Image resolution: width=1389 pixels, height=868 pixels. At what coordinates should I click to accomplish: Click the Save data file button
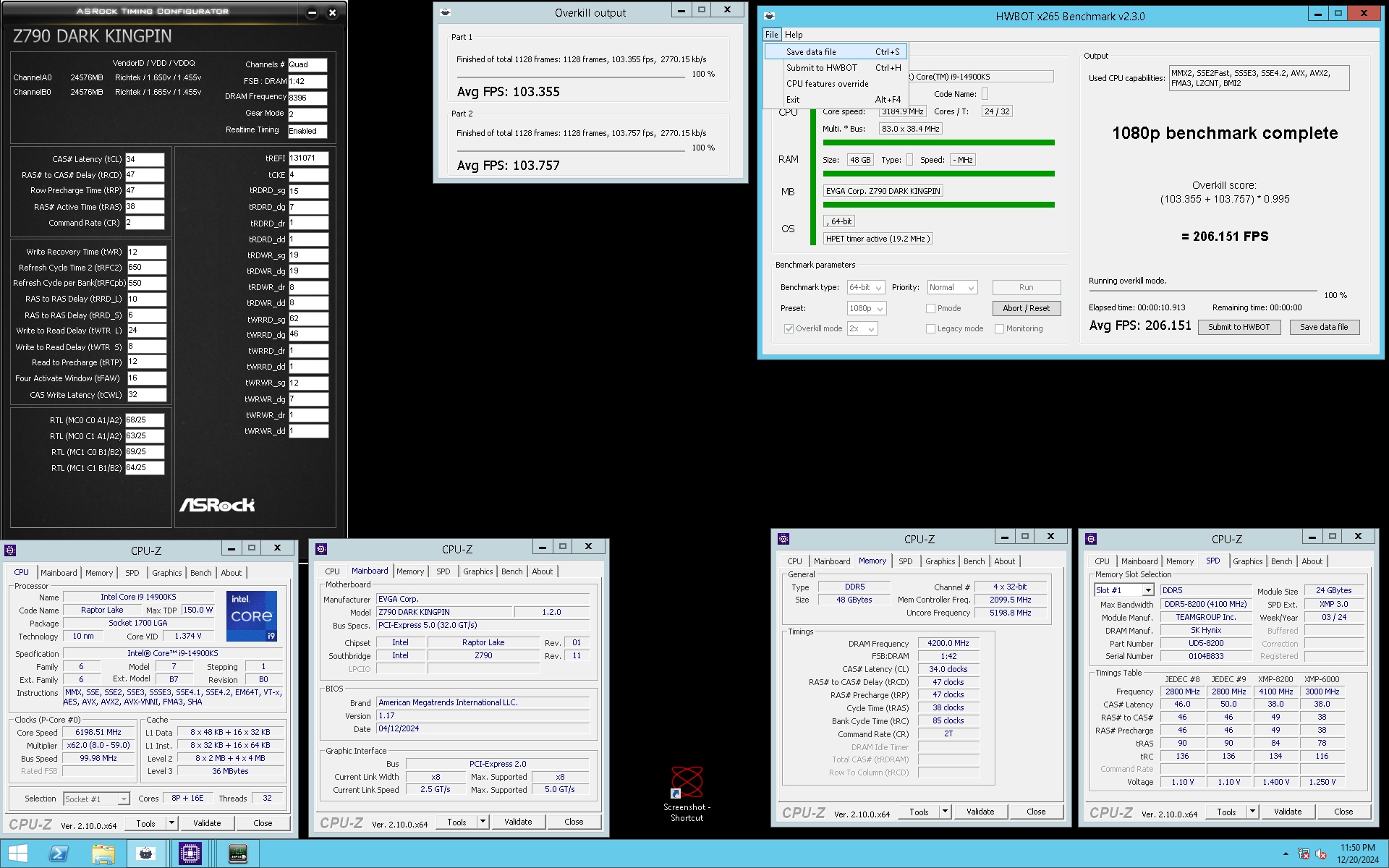click(x=1323, y=327)
